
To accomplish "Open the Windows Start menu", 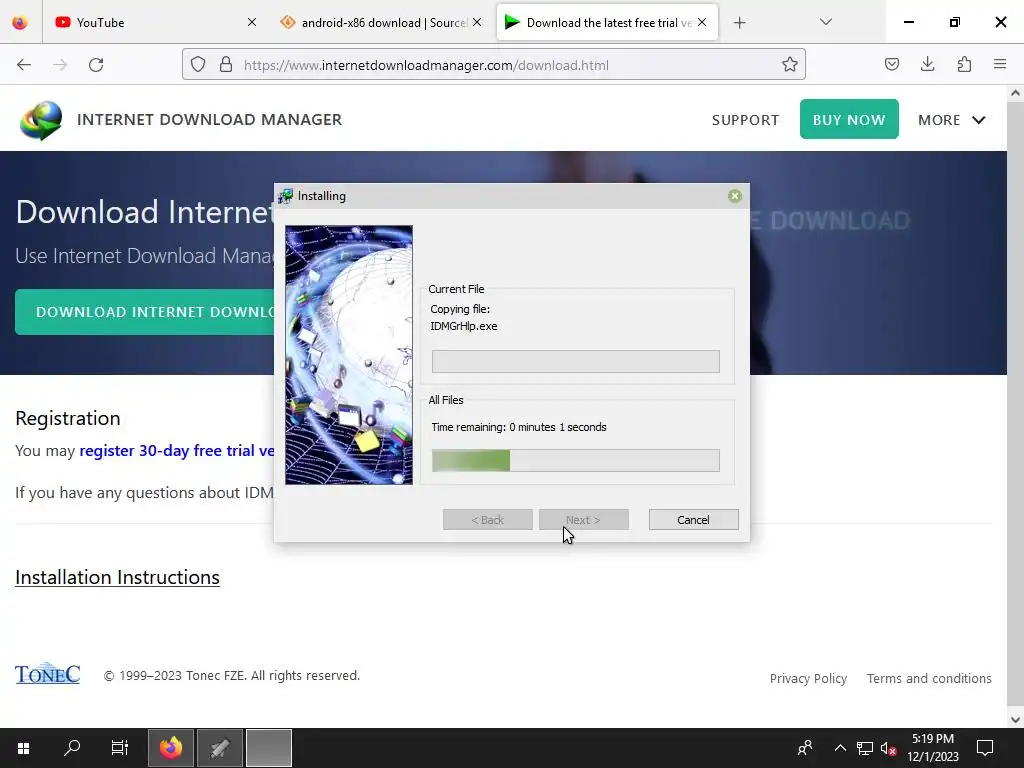I will pos(24,748).
